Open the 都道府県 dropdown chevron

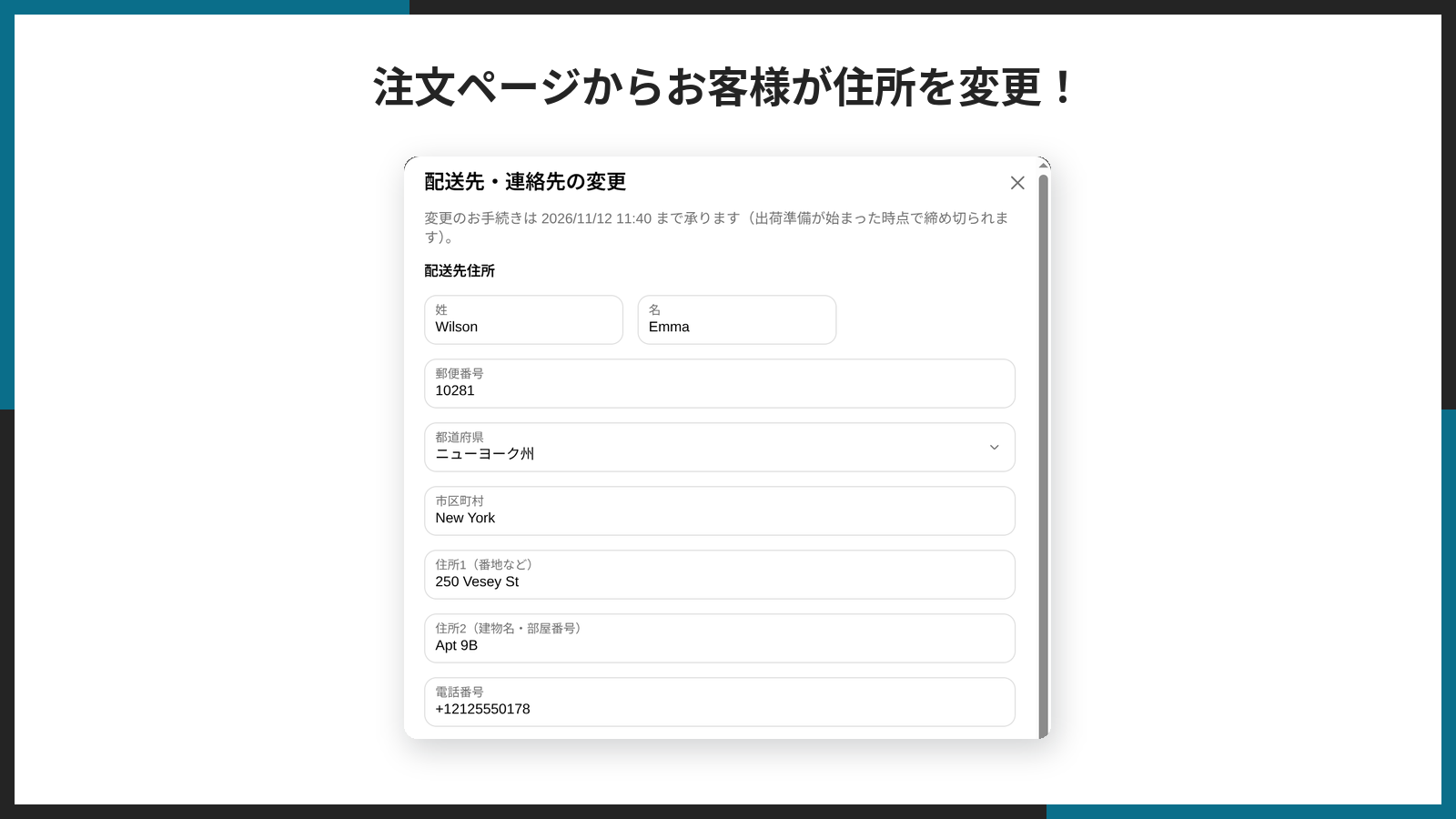tap(994, 448)
